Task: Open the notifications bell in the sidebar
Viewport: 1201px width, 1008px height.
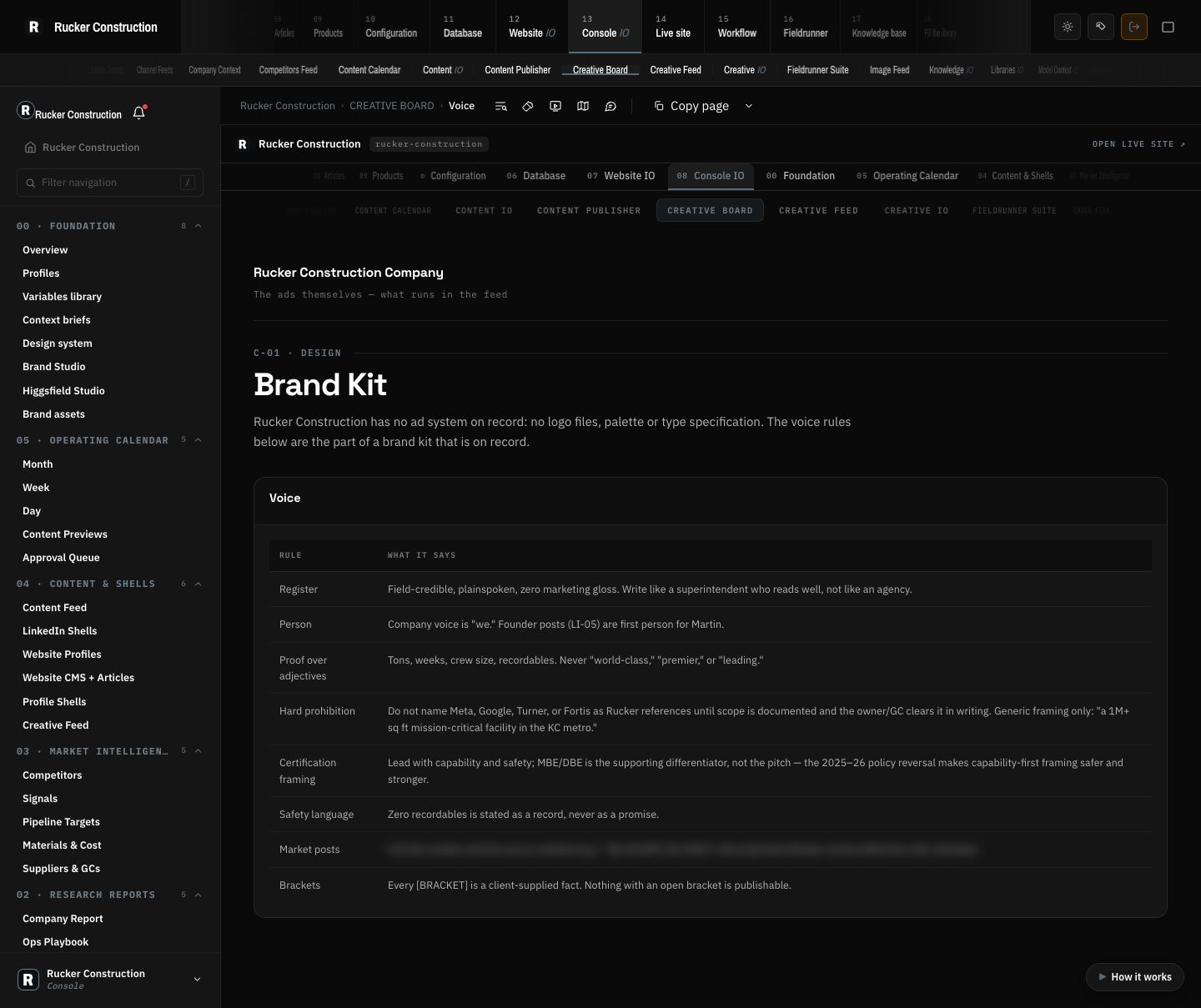Action: (x=139, y=113)
